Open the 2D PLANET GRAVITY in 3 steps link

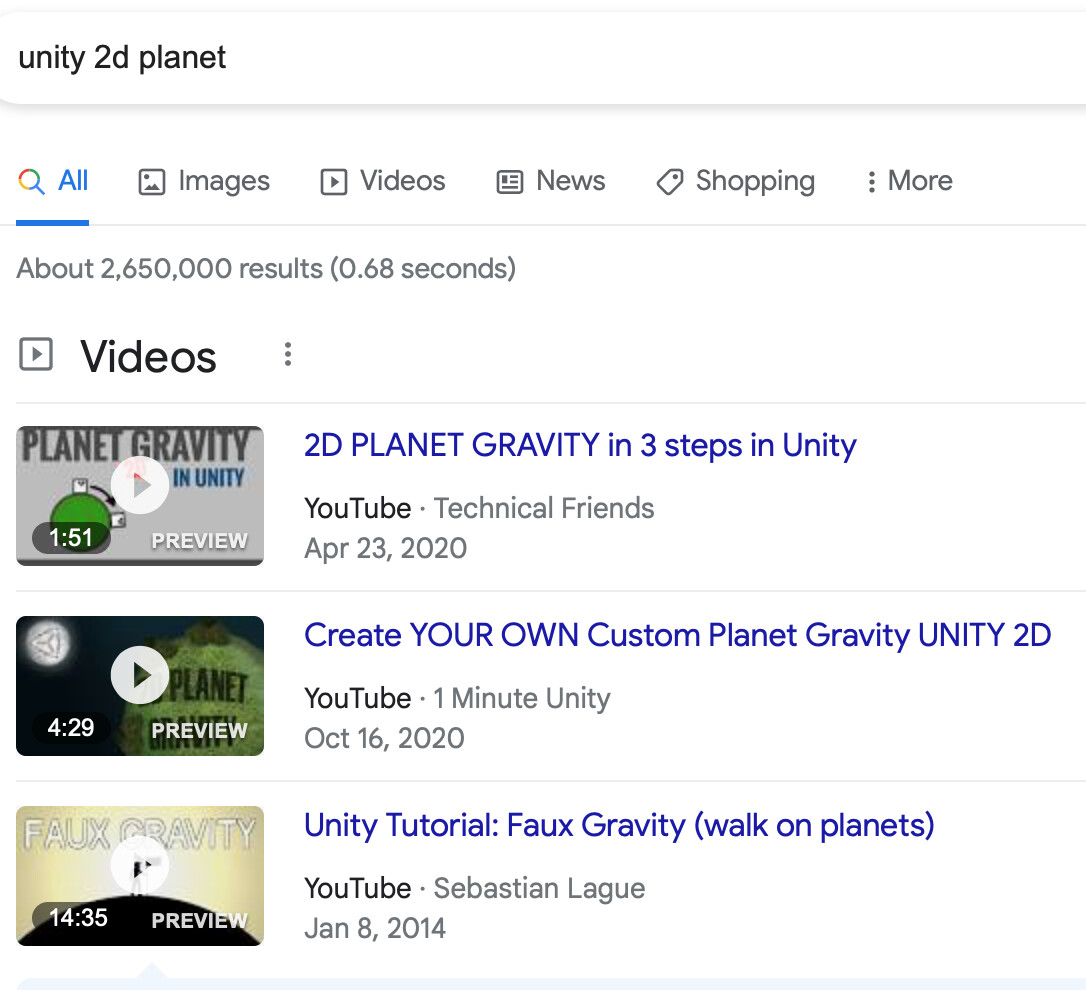click(x=580, y=445)
